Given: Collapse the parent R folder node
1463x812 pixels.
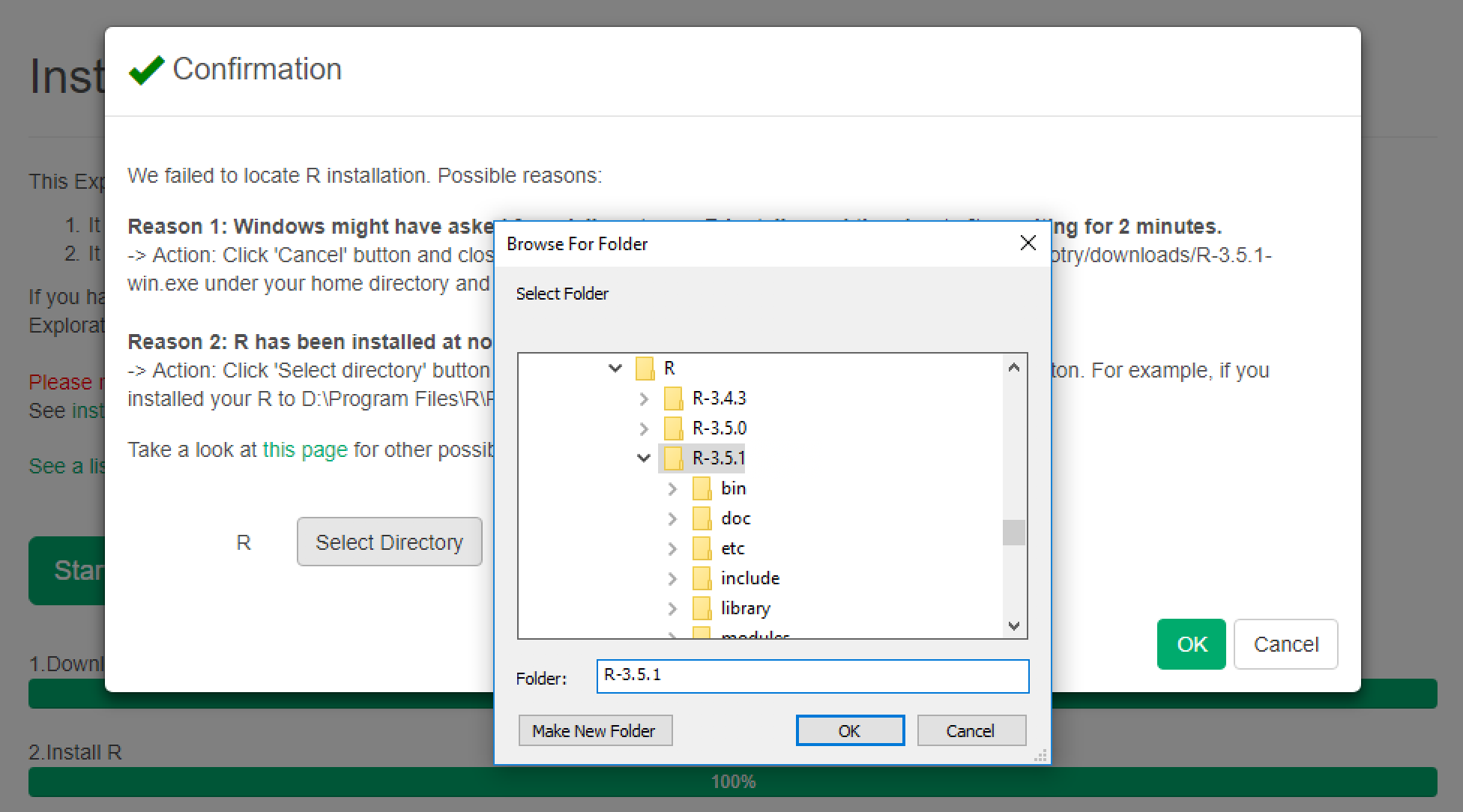Looking at the screenshot, I should (x=615, y=368).
